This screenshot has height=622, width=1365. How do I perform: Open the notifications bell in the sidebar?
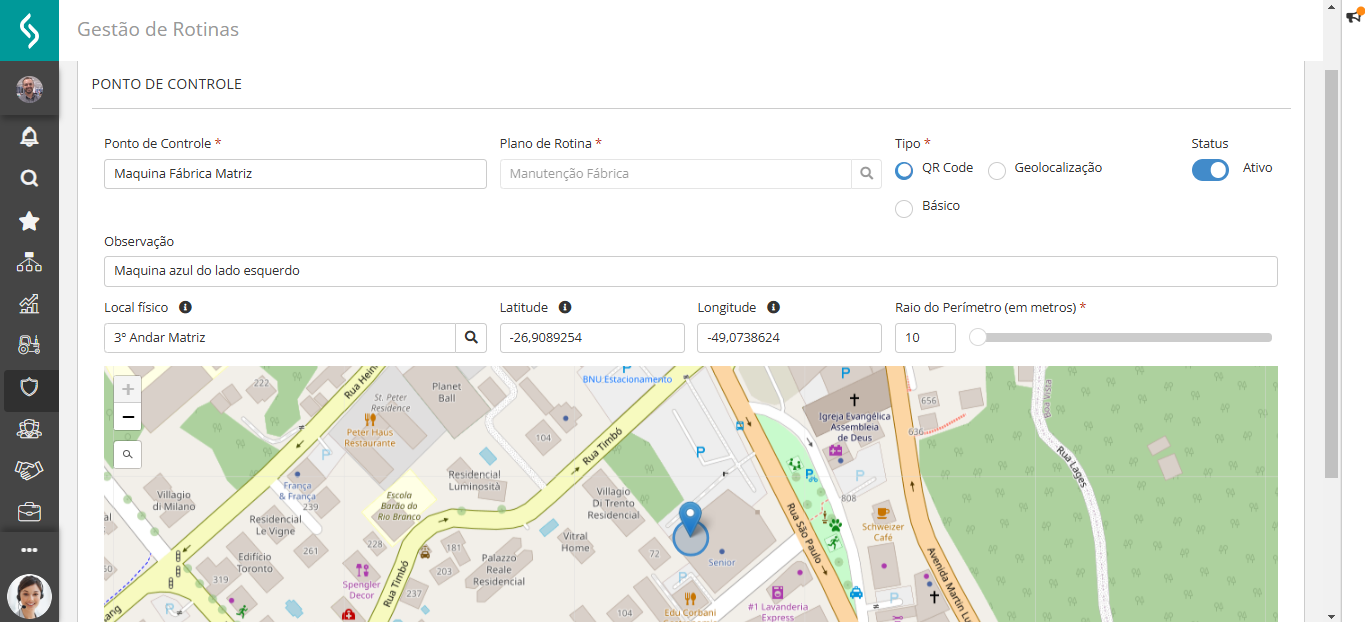pos(29,137)
